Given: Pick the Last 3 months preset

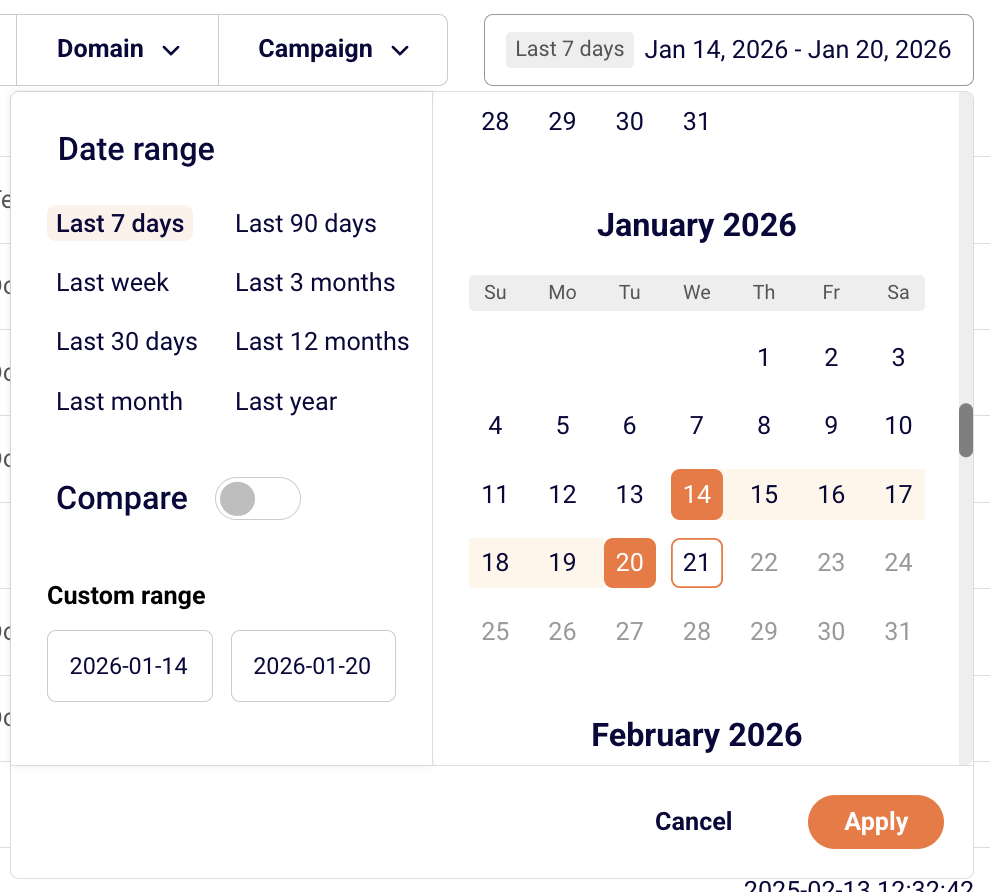Looking at the screenshot, I should pos(315,283).
